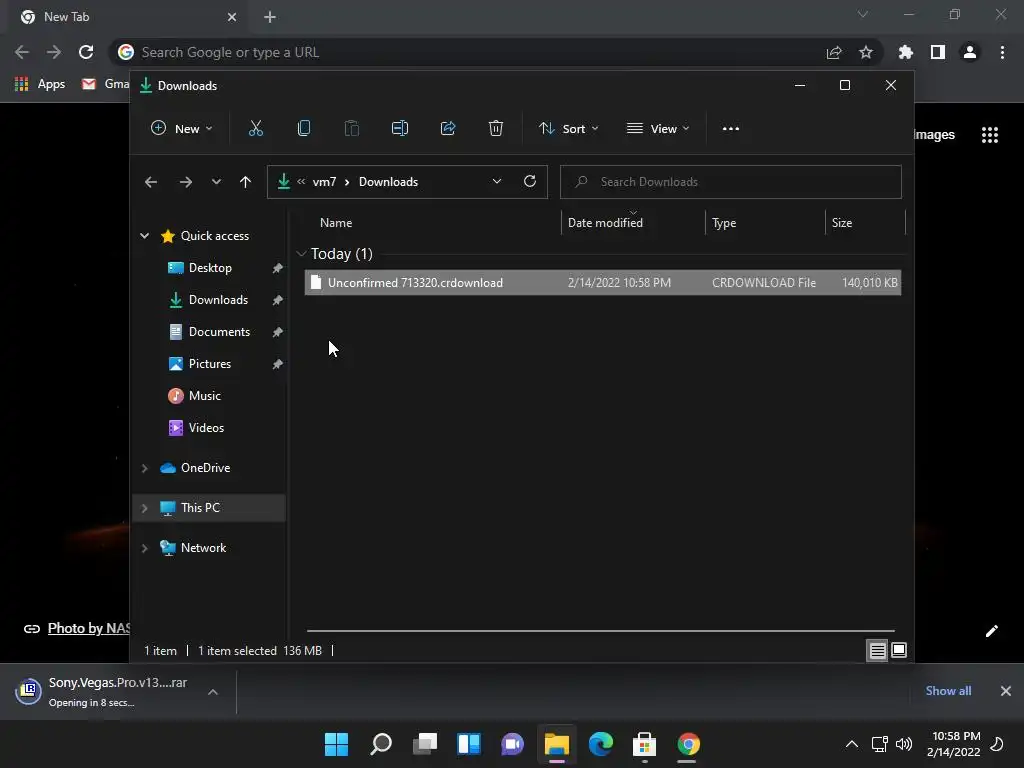Screen dimensions: 1024x768
Task: Open the Apps bookmark shortcut
Action: coord(40,84)
